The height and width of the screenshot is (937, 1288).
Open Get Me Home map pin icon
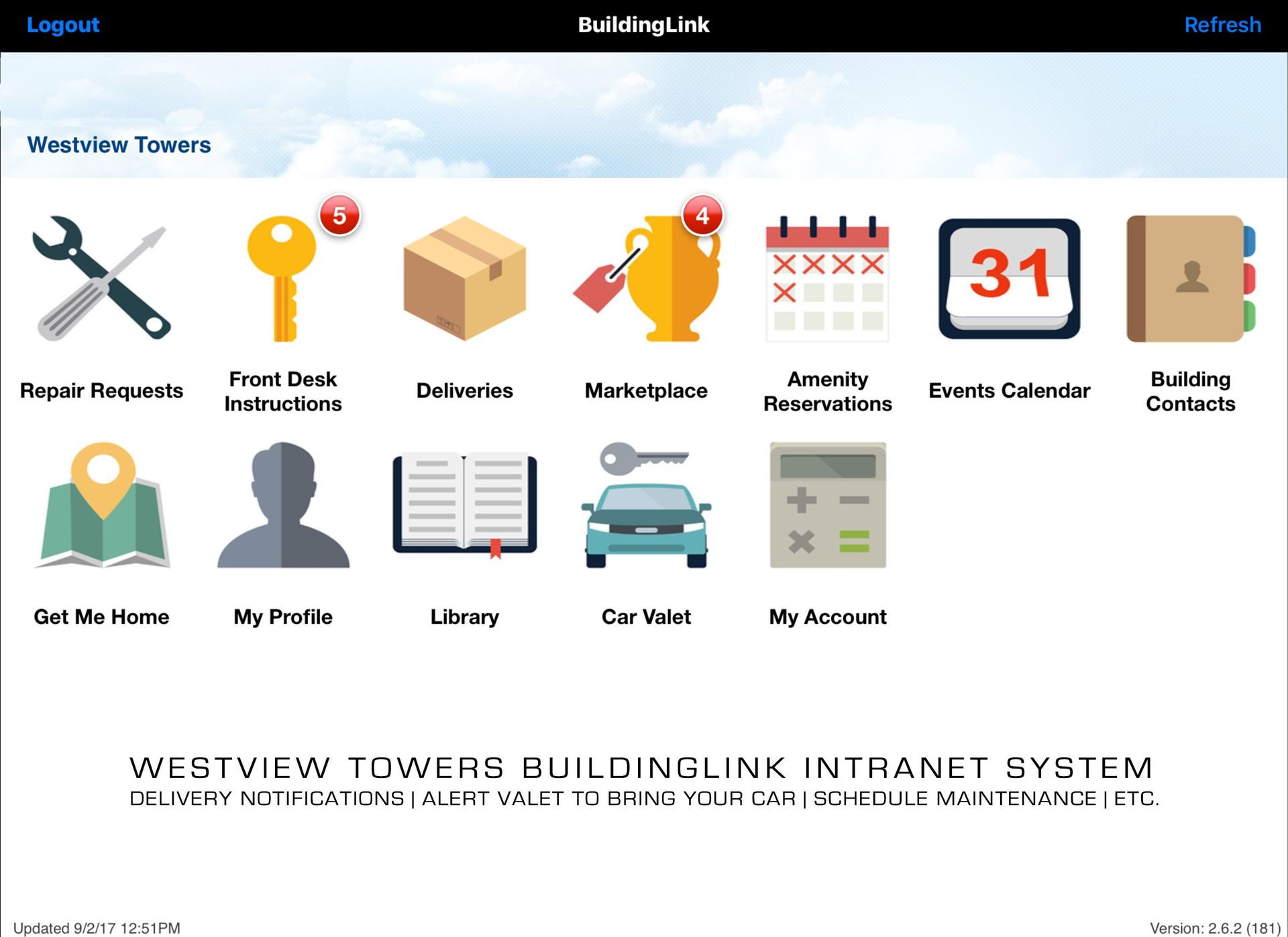[x=102, y=505]
